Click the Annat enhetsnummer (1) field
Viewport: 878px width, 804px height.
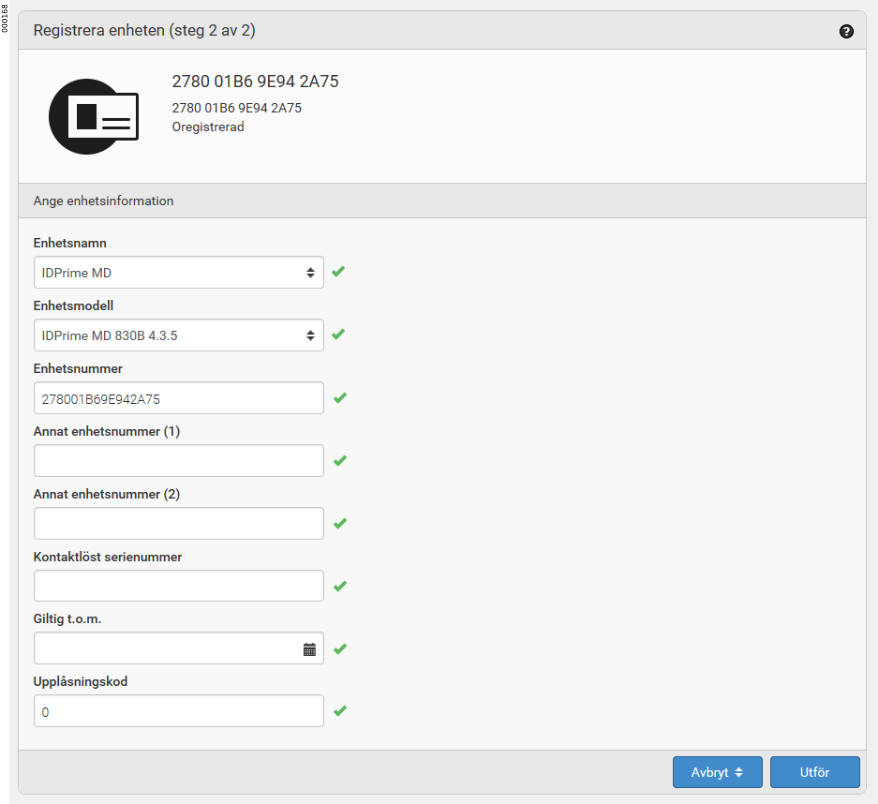(x=178, y=461)
